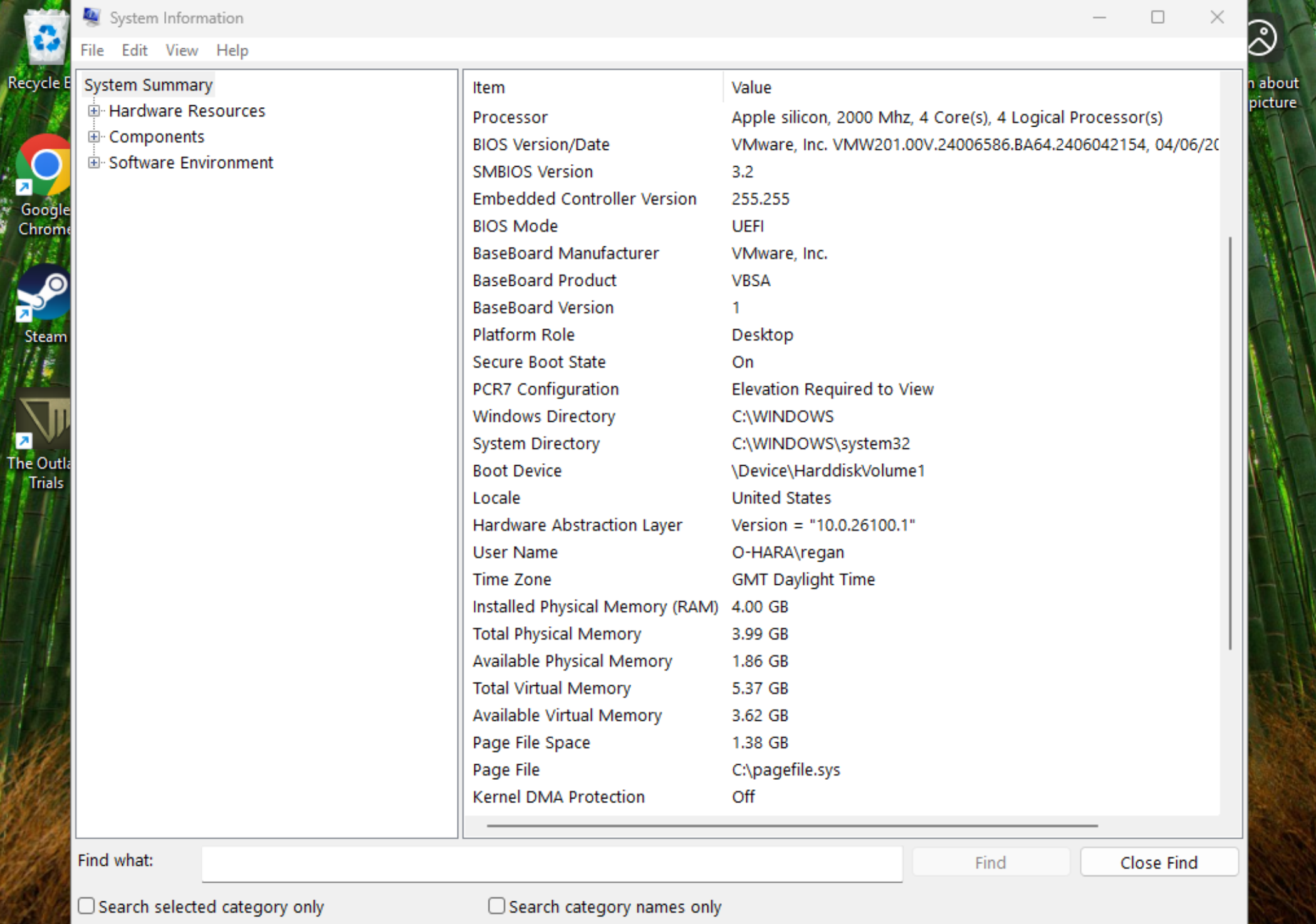The height and width of the screenshot is (924, 1316).
Task: Select Installed Physical Memory (RAM) row
Action: (x=842, y=606)
